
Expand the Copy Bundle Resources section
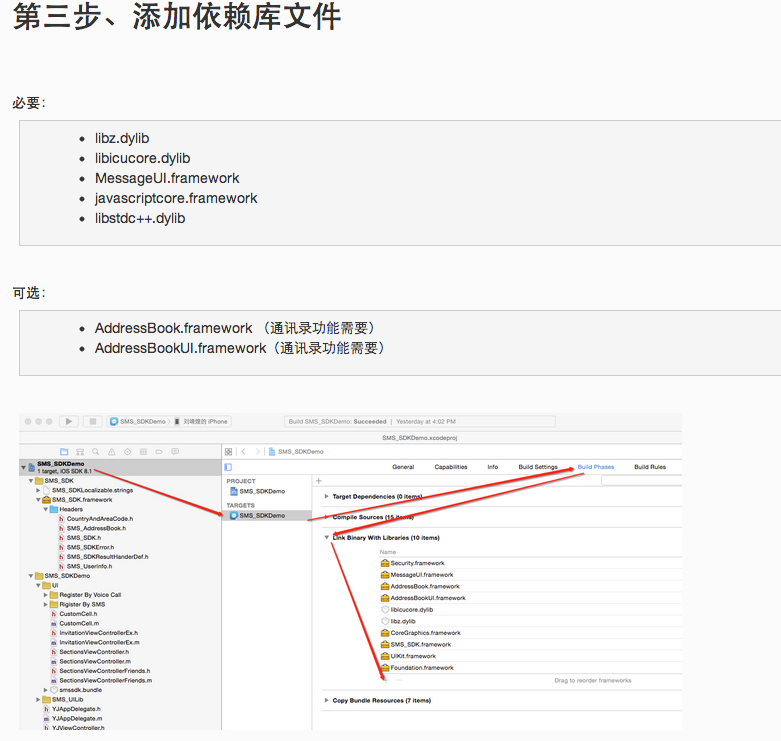point(327,700)
